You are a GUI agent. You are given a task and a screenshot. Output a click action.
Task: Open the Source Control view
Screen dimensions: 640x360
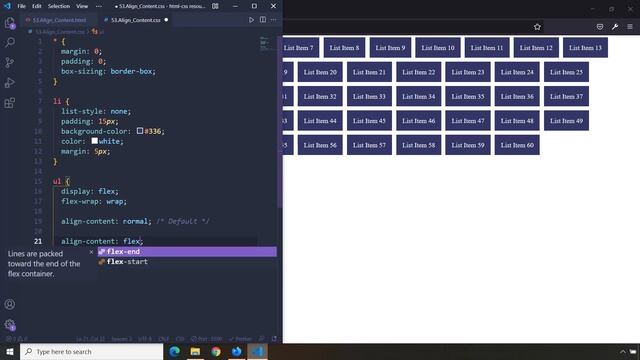coord(10,62)
